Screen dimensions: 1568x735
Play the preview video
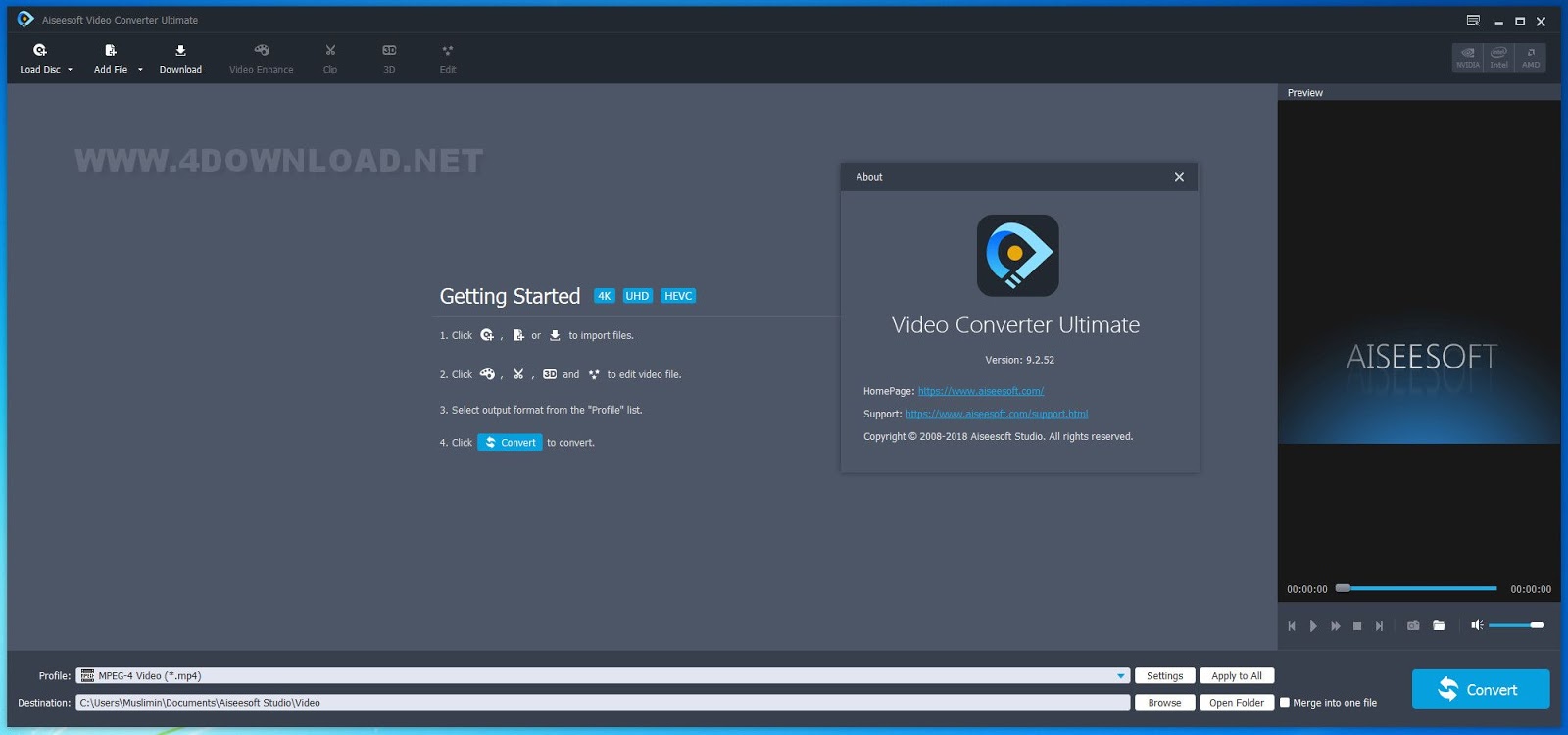pos(1313,626)
